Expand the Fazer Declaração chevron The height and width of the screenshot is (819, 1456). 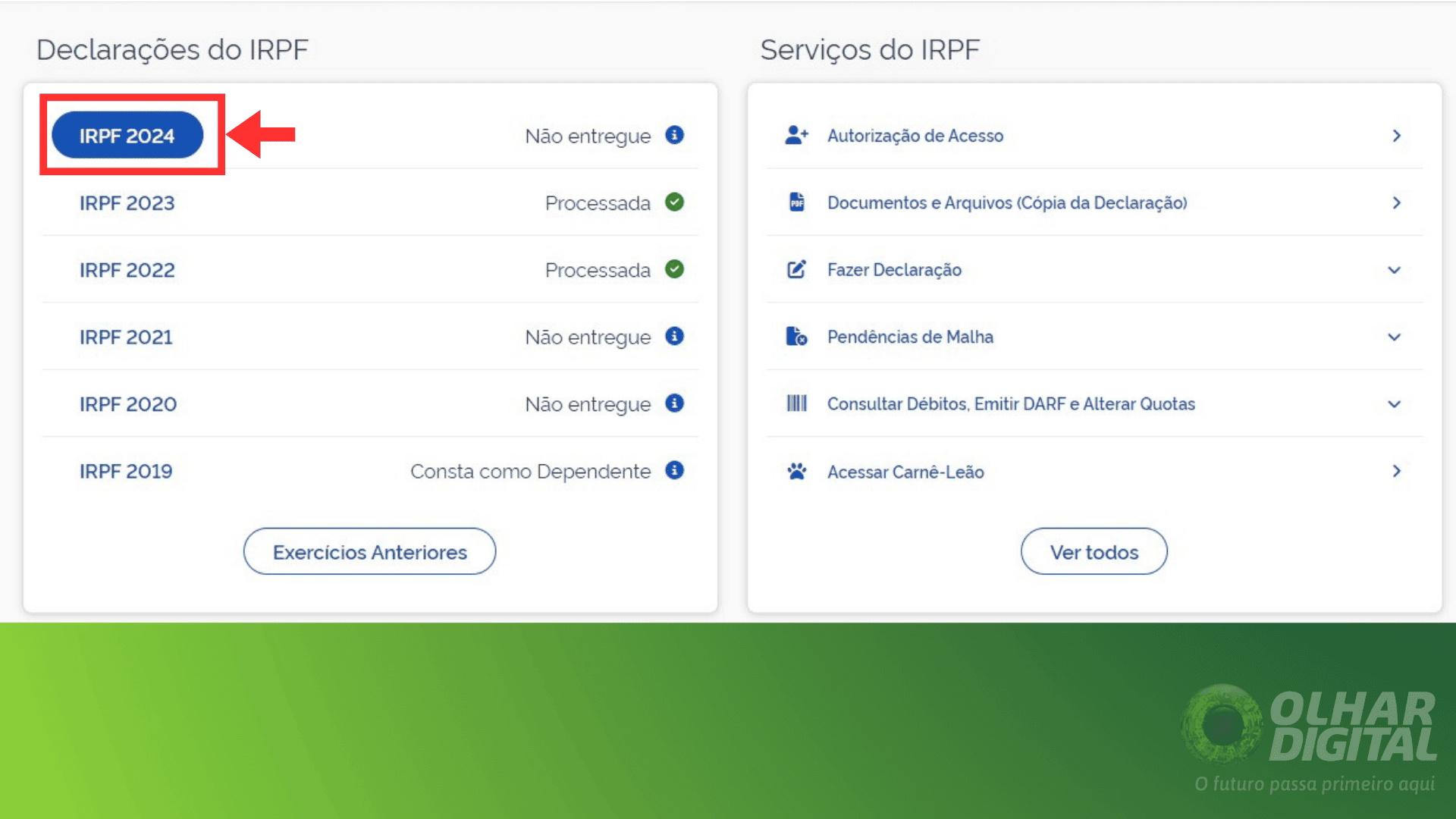1394,270
